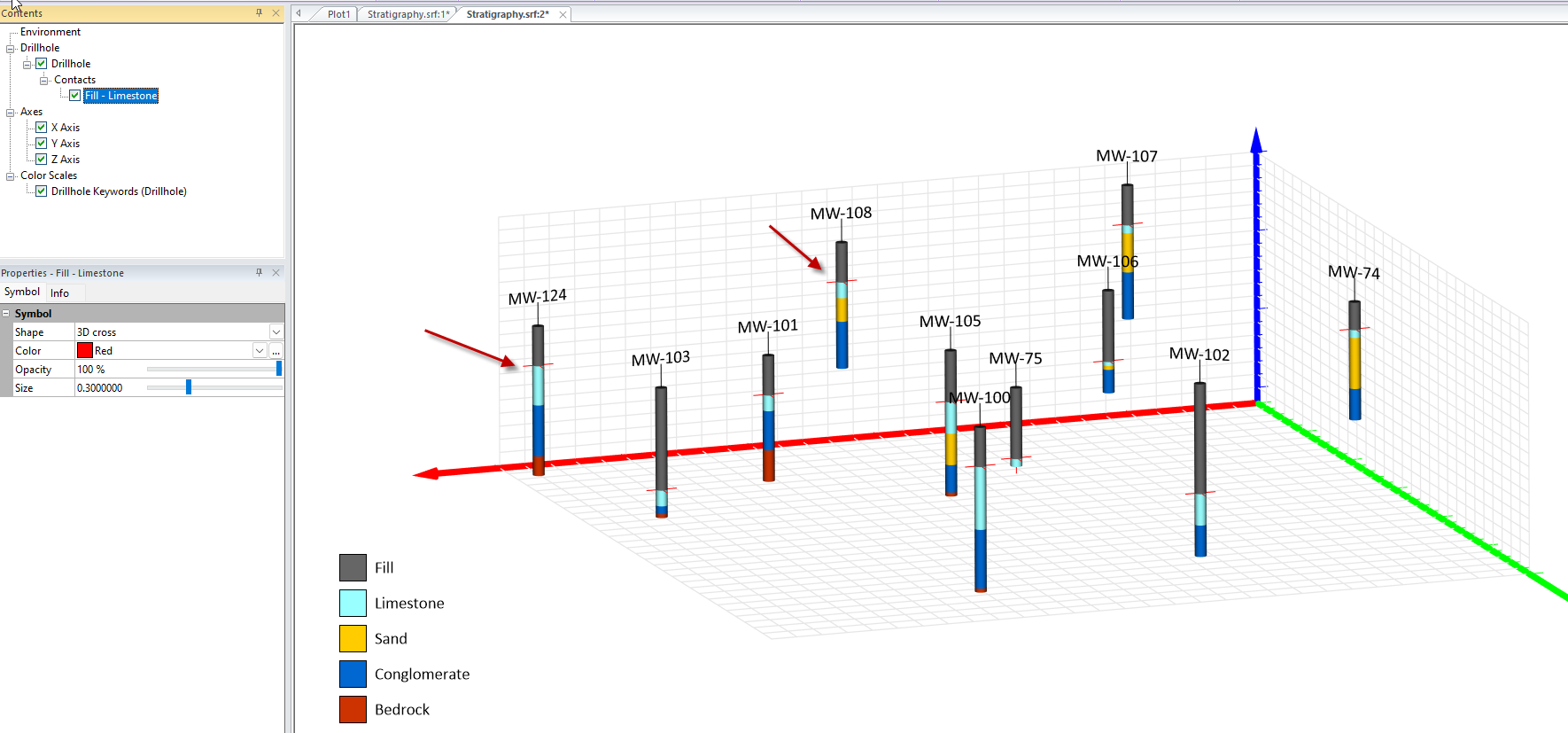
Task: Disable Drillhole Keywords color scale
Action: tap(42, 191)
